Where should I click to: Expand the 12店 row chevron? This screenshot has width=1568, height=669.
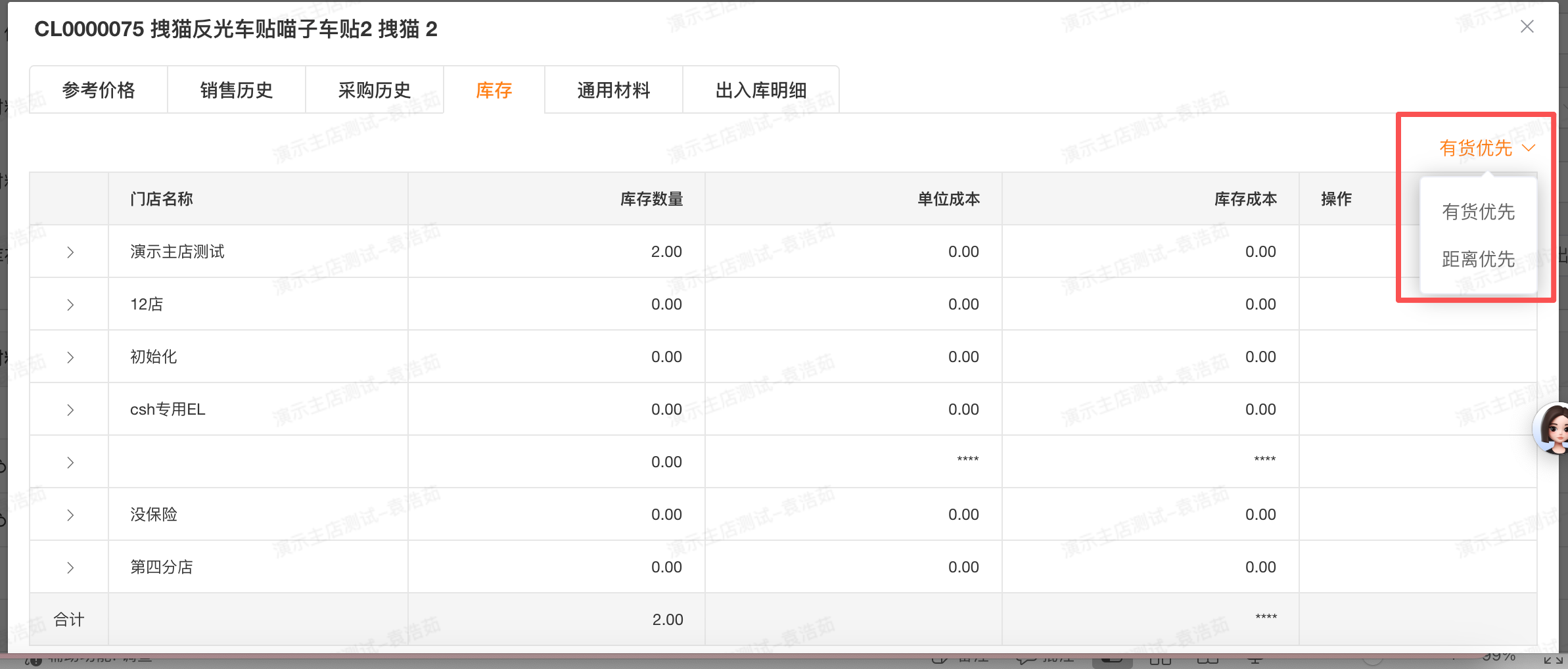(x=70, y=305)
